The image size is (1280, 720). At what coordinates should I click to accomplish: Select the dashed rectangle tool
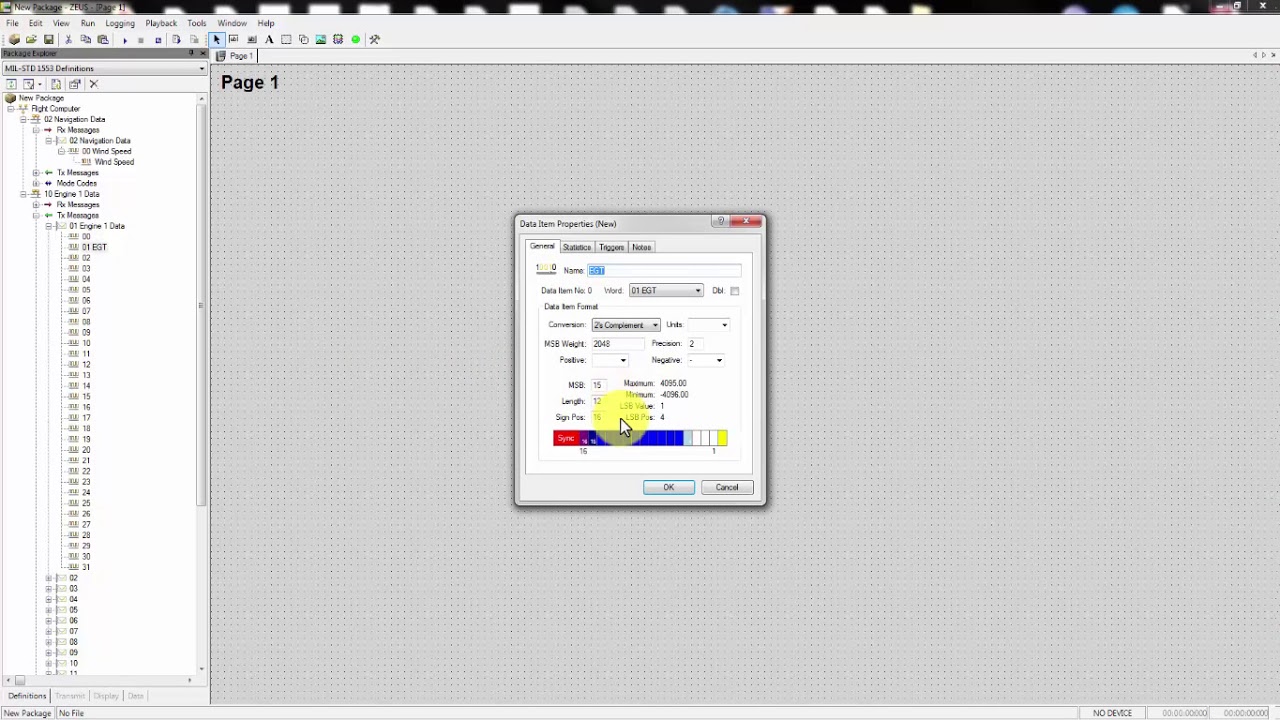[x=286, y=39]
